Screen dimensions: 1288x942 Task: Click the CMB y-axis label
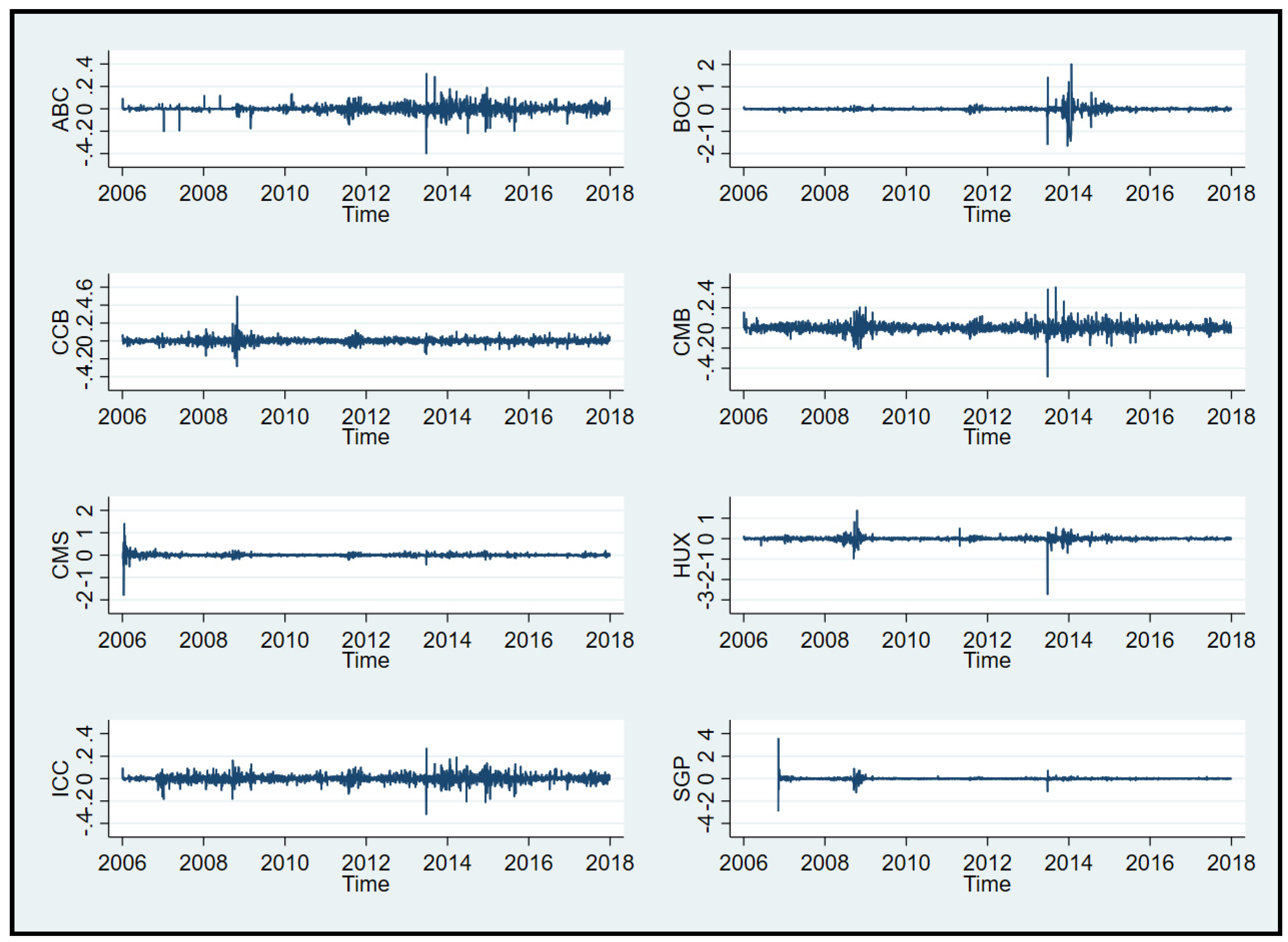[x=682, y=332]
